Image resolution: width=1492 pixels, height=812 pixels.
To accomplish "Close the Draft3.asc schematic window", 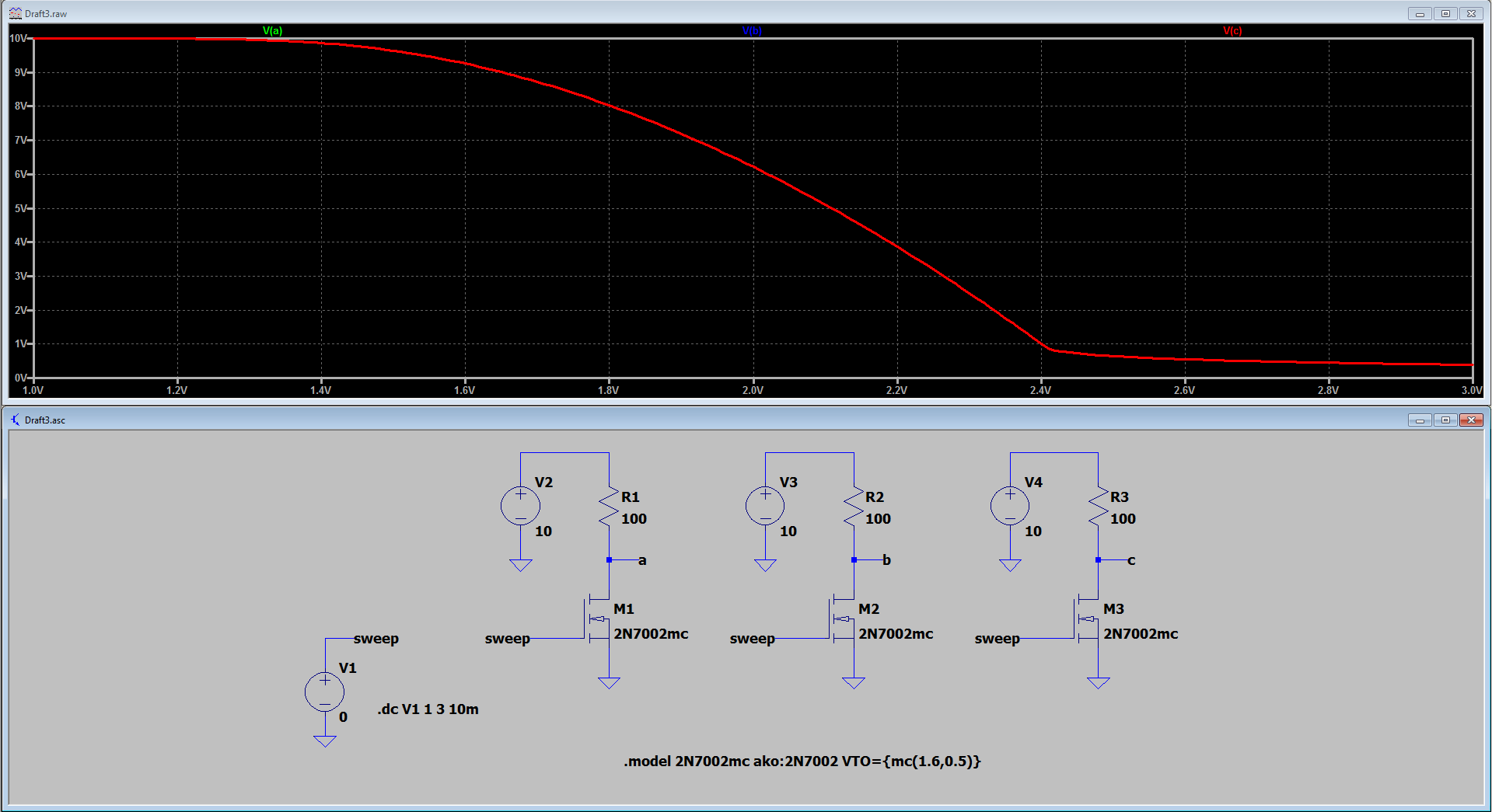I will (1471, 420).
